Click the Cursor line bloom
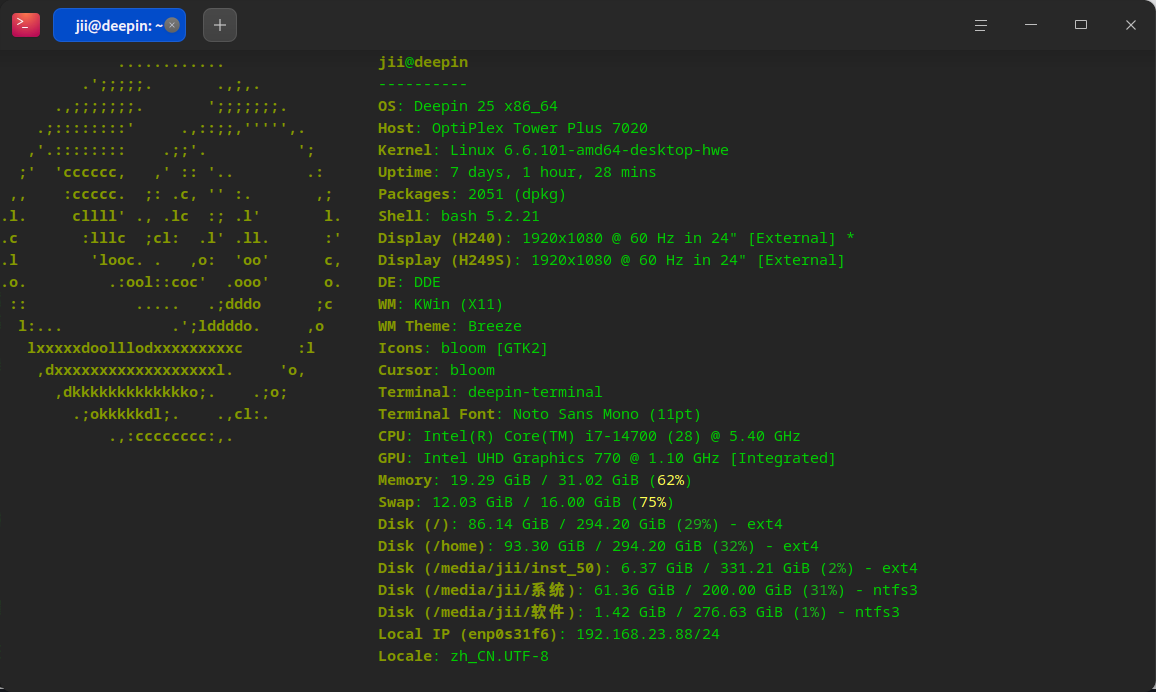The width and height of the screenshot is (1156, 692). (x=436, y=371)
